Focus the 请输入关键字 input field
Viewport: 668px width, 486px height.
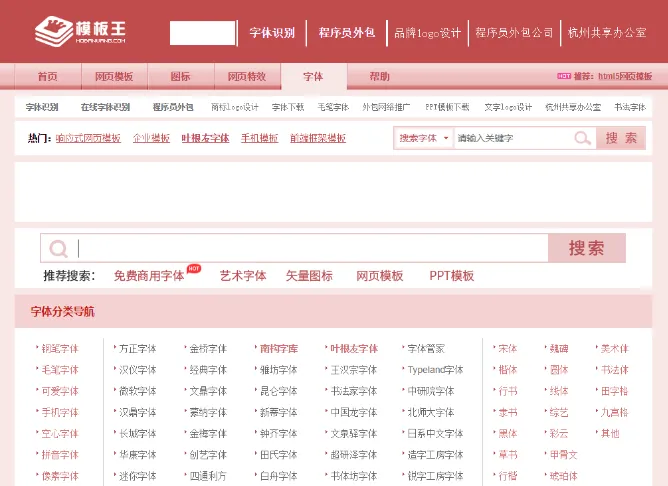(x=514, y=138)
